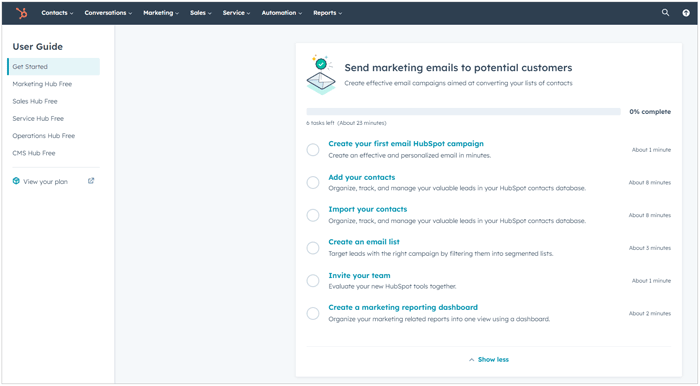The width and height of the screenshot is (700, 386).
Task: Open Sales Hub Free guide
Action: coord(35,101)
